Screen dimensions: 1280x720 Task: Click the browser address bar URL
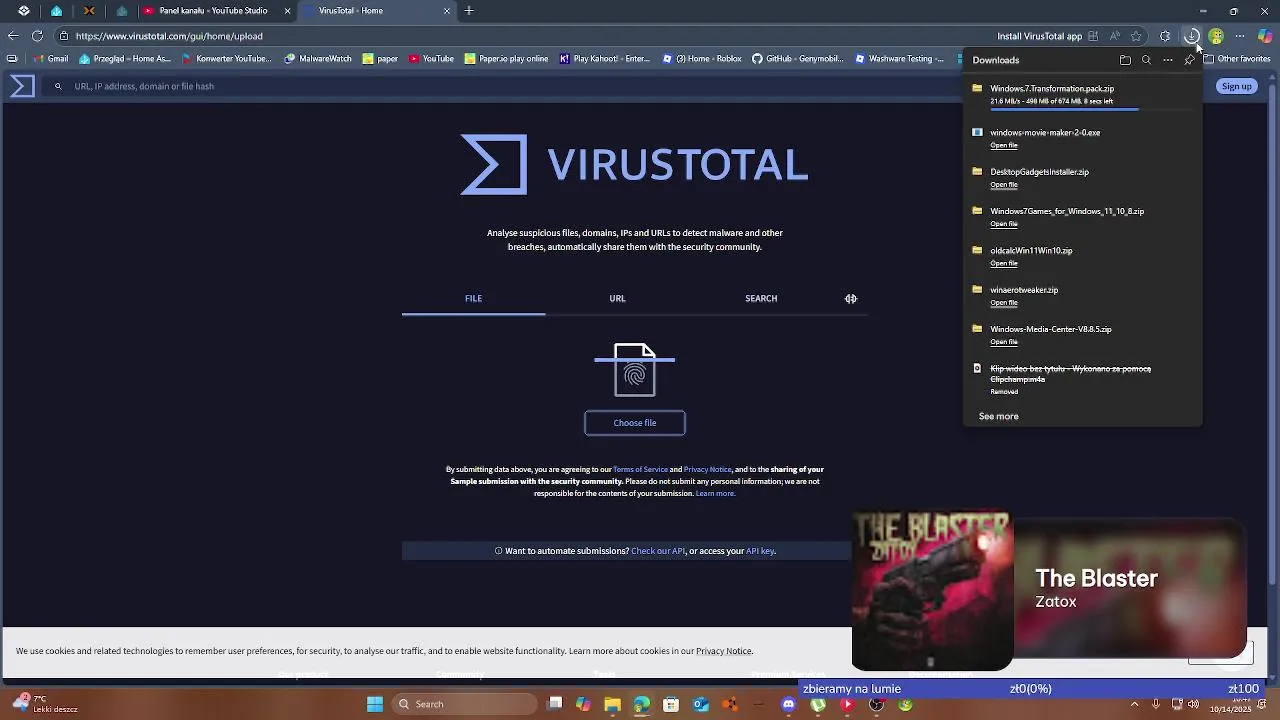point(169,36)
